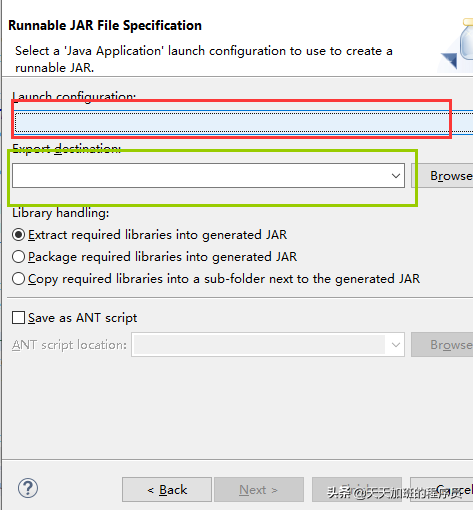Focus the Export destination text field
This screenshot has height=510, width=473.
coord(200,176)
